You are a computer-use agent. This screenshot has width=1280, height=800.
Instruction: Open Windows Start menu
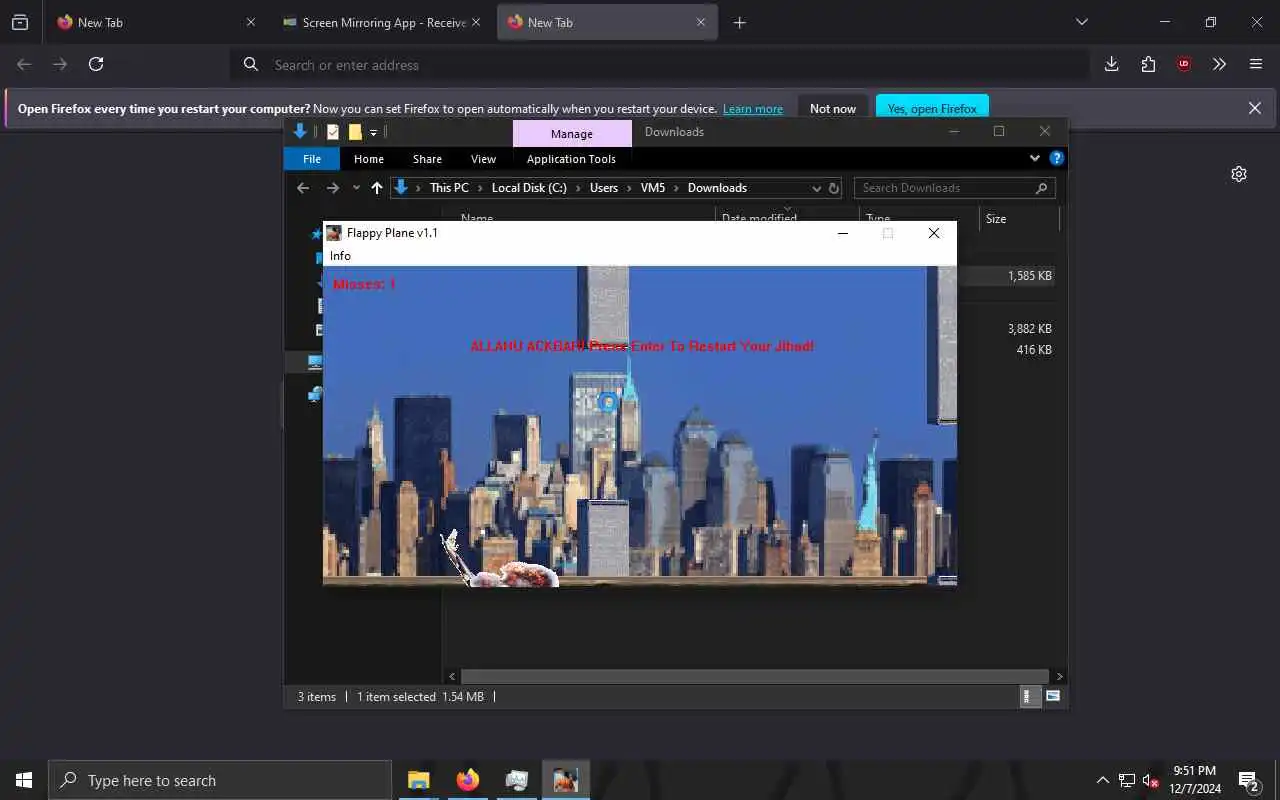24,780
